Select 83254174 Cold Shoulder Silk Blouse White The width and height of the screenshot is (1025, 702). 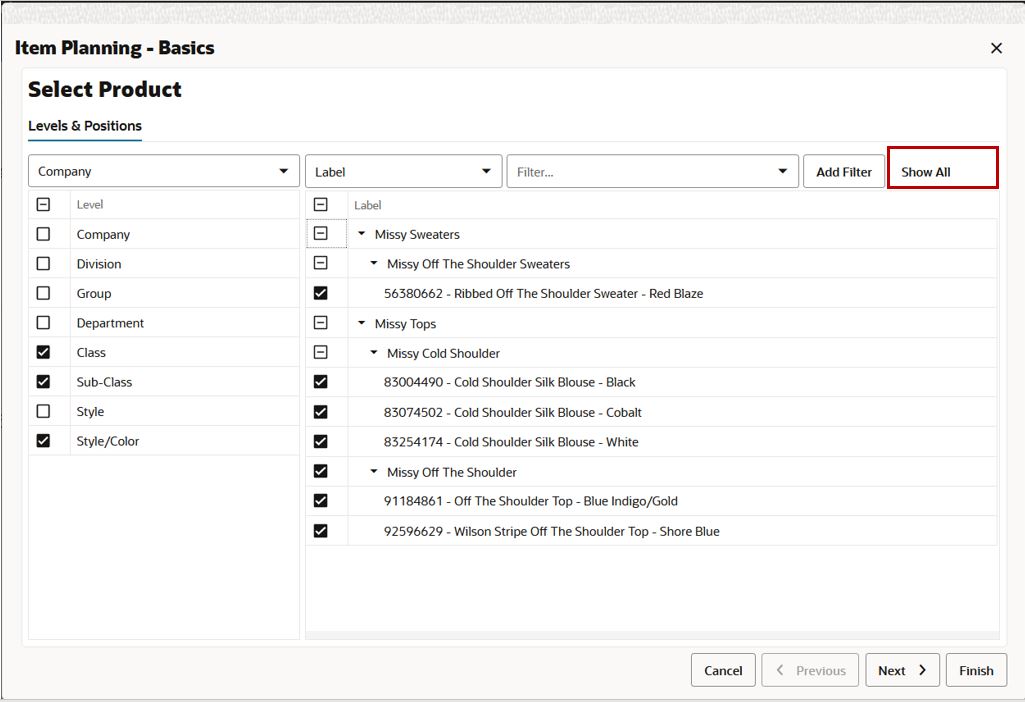point(511,442)
